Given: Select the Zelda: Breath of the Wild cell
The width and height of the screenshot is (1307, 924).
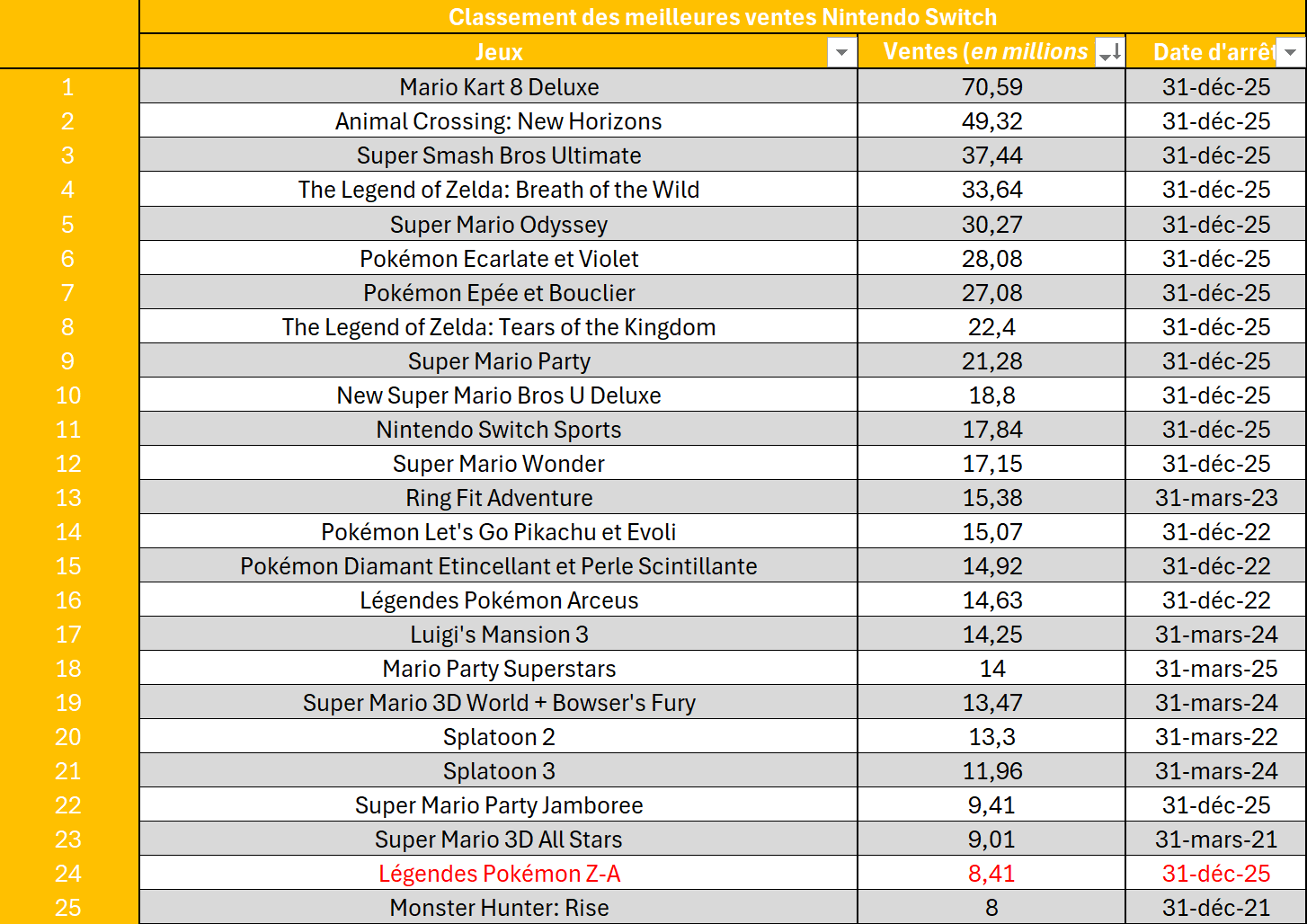Looking at the screenshot, I should [499, 190].
